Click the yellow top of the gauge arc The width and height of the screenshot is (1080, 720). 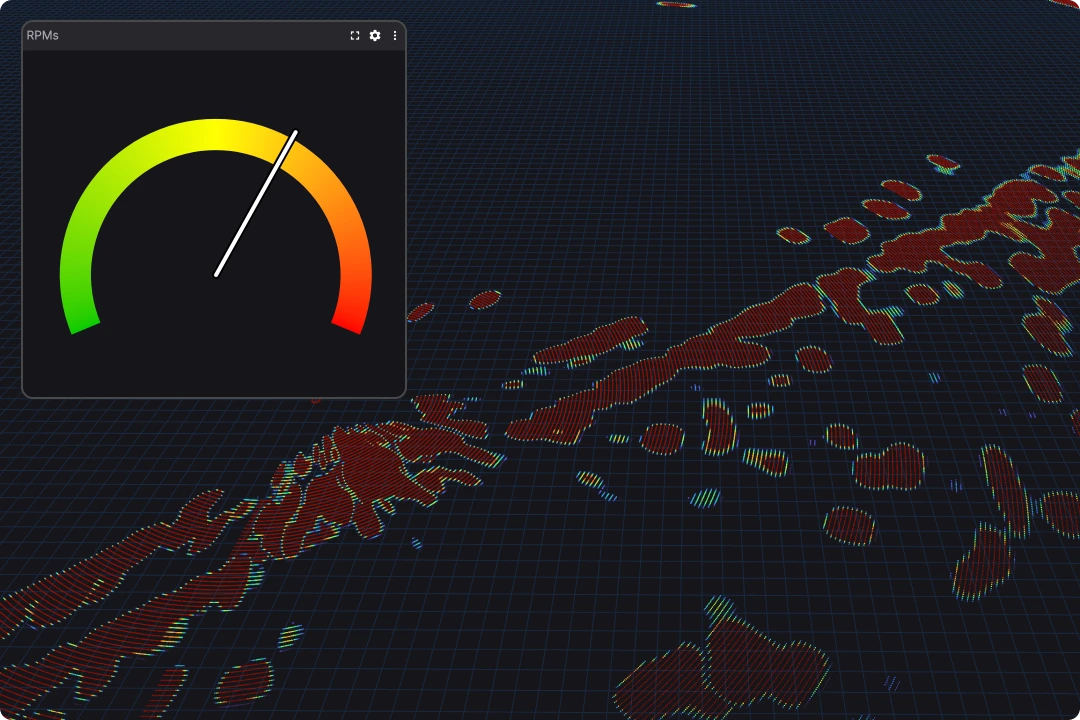(216, 135)
